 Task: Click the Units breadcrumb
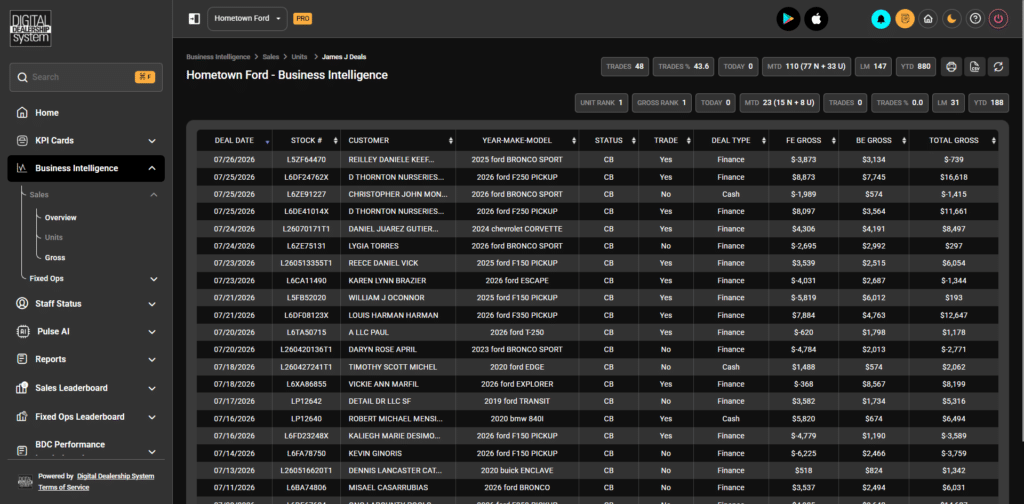tap(300, 57)
